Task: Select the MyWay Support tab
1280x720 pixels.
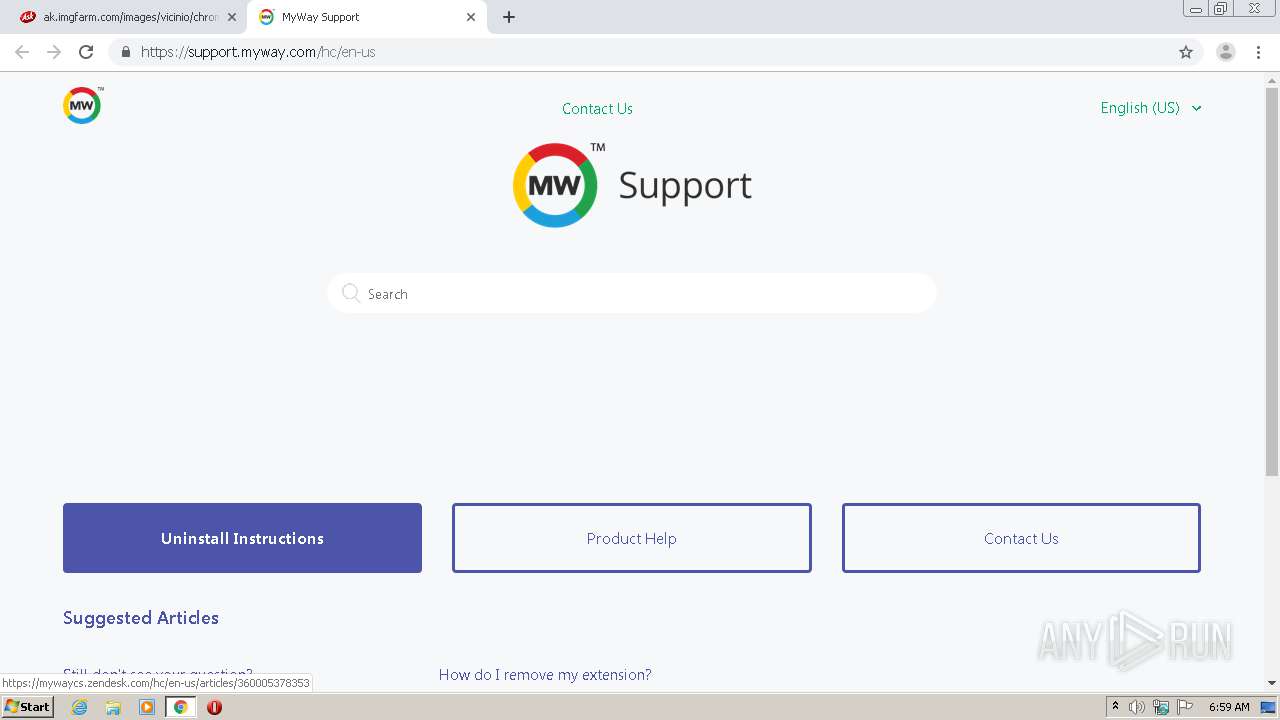Action: 368,17
